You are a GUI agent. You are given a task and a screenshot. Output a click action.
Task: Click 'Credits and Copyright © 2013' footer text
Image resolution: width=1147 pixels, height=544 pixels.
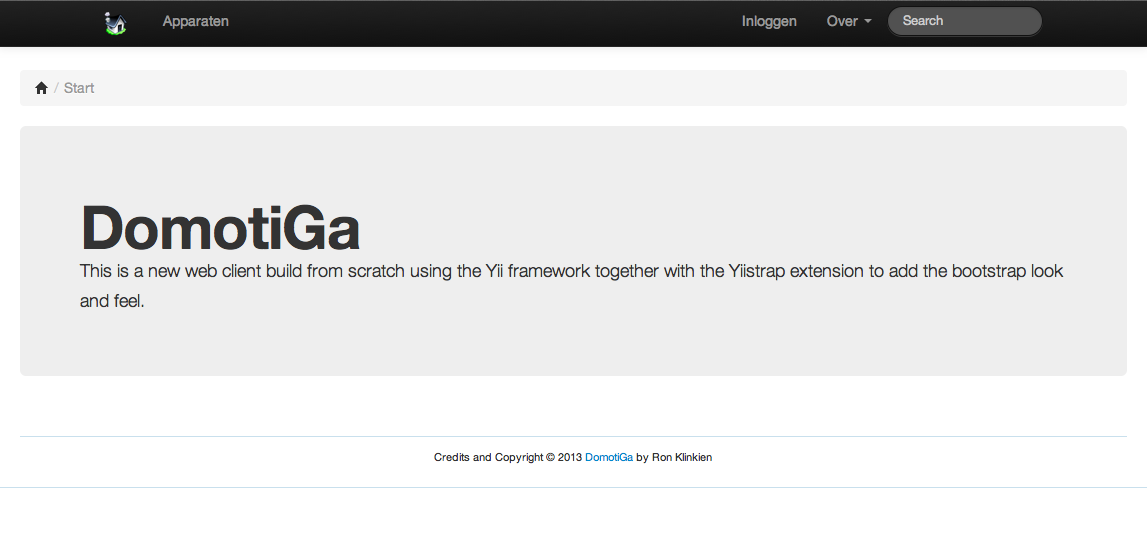pyautogui.click(x=507, y=457)
